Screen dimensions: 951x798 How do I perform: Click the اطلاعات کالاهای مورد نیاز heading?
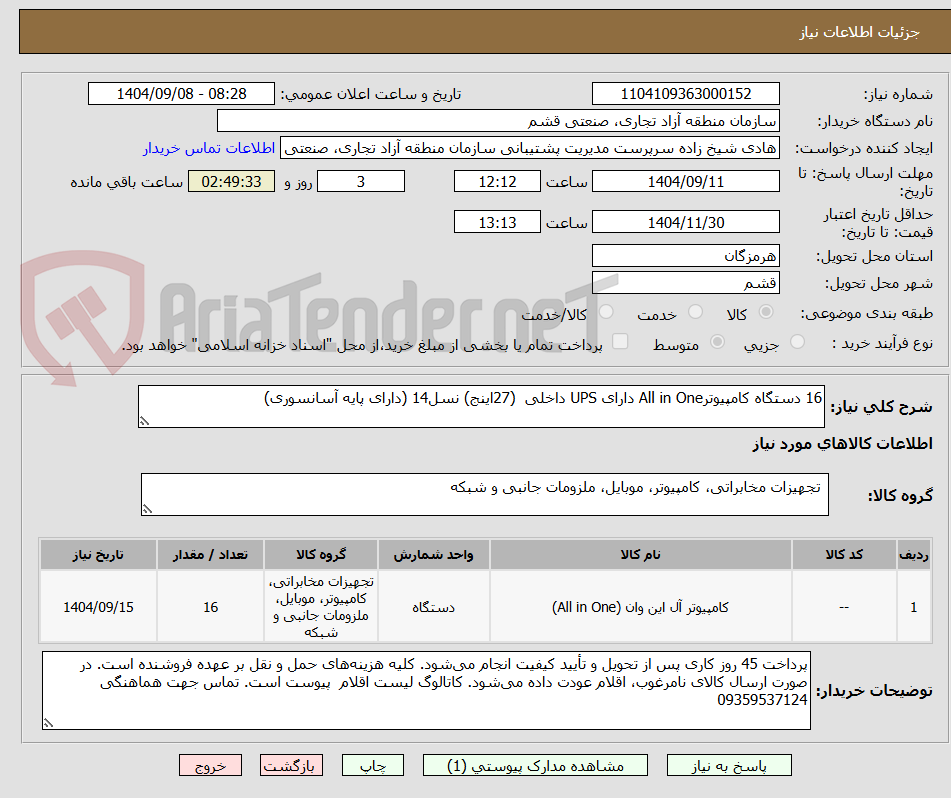pyautogui.click(x=842, y=444)
